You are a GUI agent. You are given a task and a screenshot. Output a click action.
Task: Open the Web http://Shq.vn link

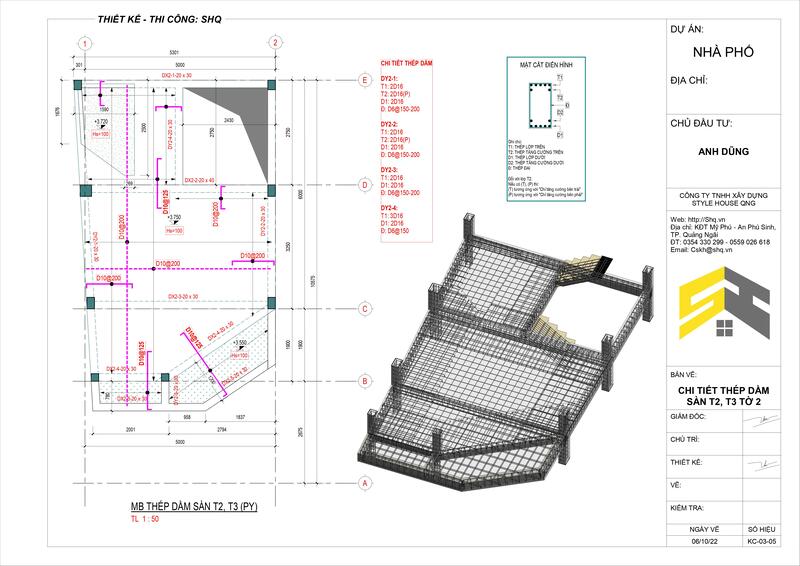pyautogui.click(x=697, y=219)
